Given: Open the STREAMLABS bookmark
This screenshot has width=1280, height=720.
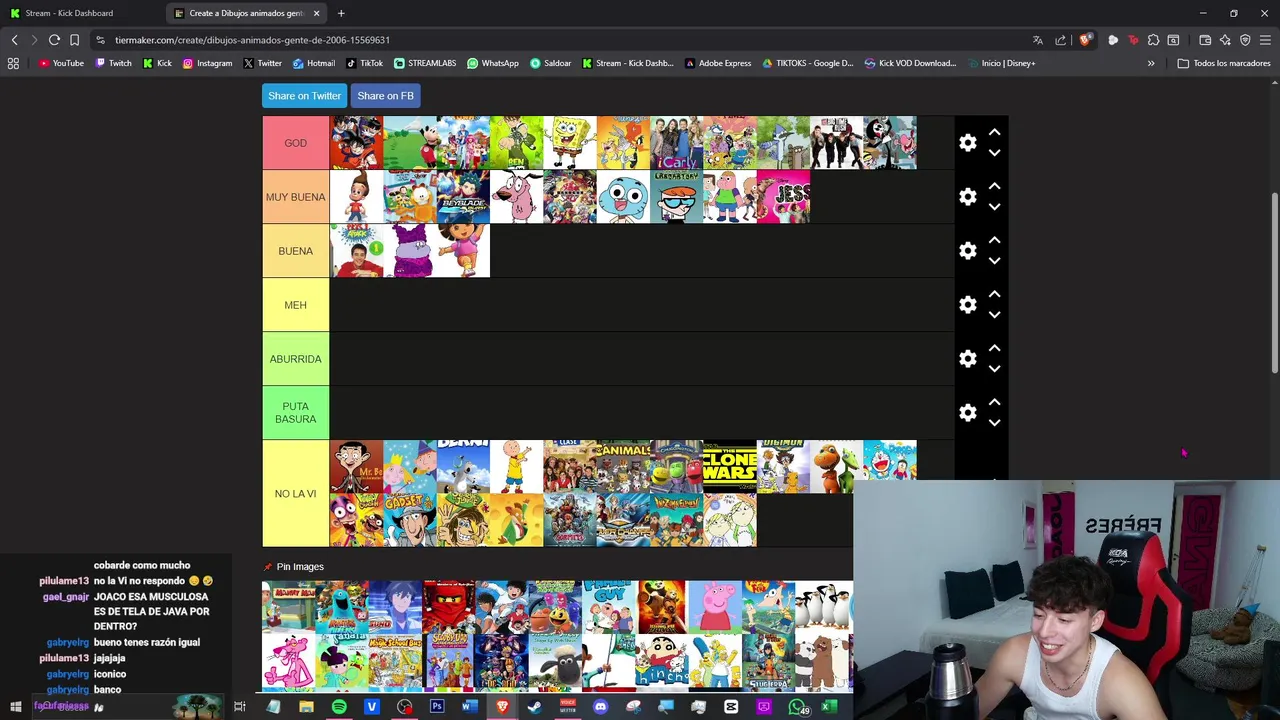Looking at the screenshot, I should tap(425, 63).
